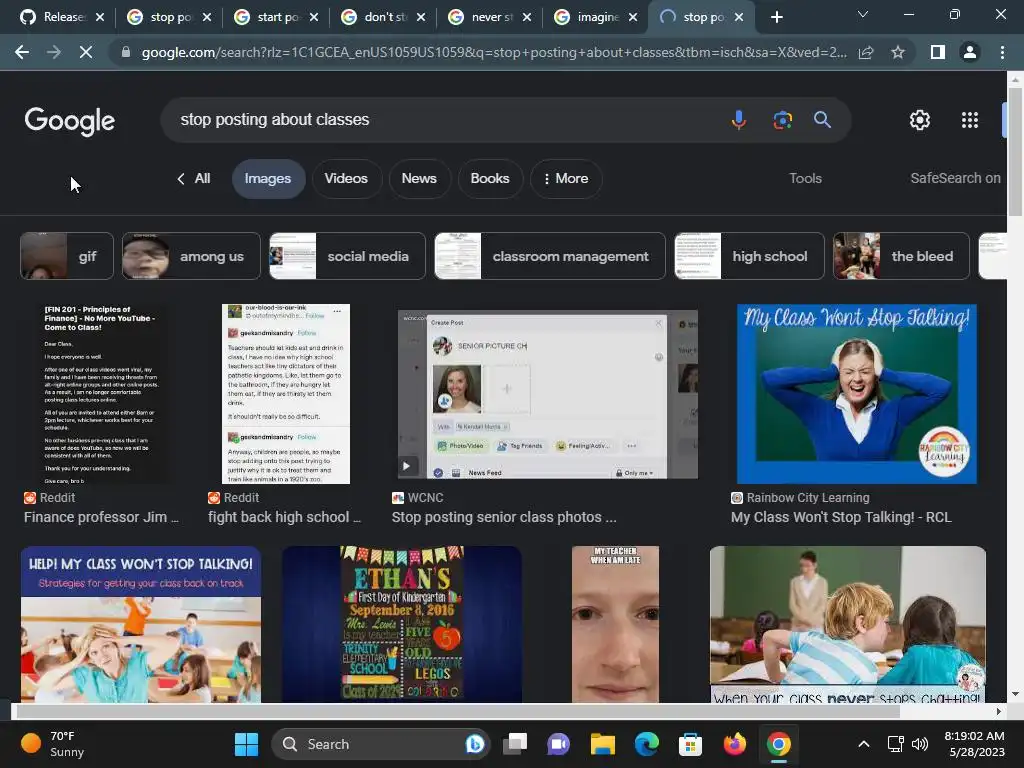Filter images by 'social media' chip
The image size is (1024, 768).
[347, 256]
